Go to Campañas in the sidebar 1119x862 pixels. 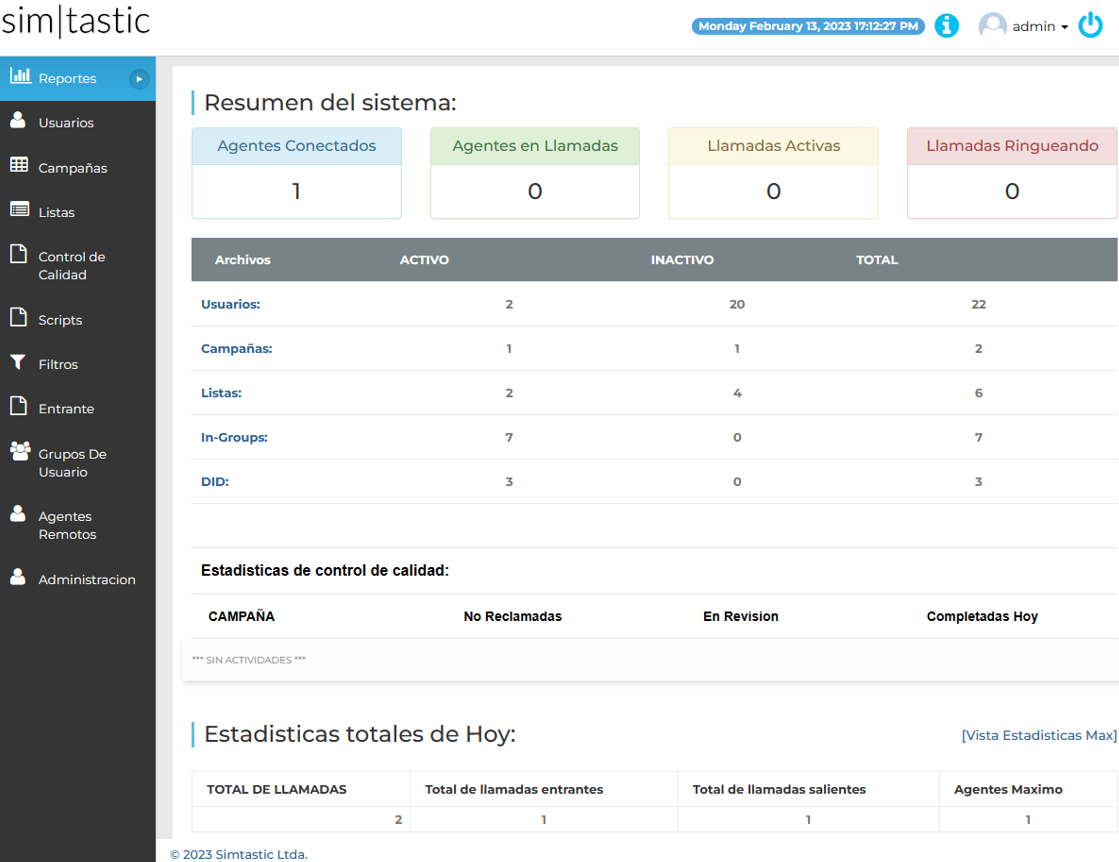[78, 168]
